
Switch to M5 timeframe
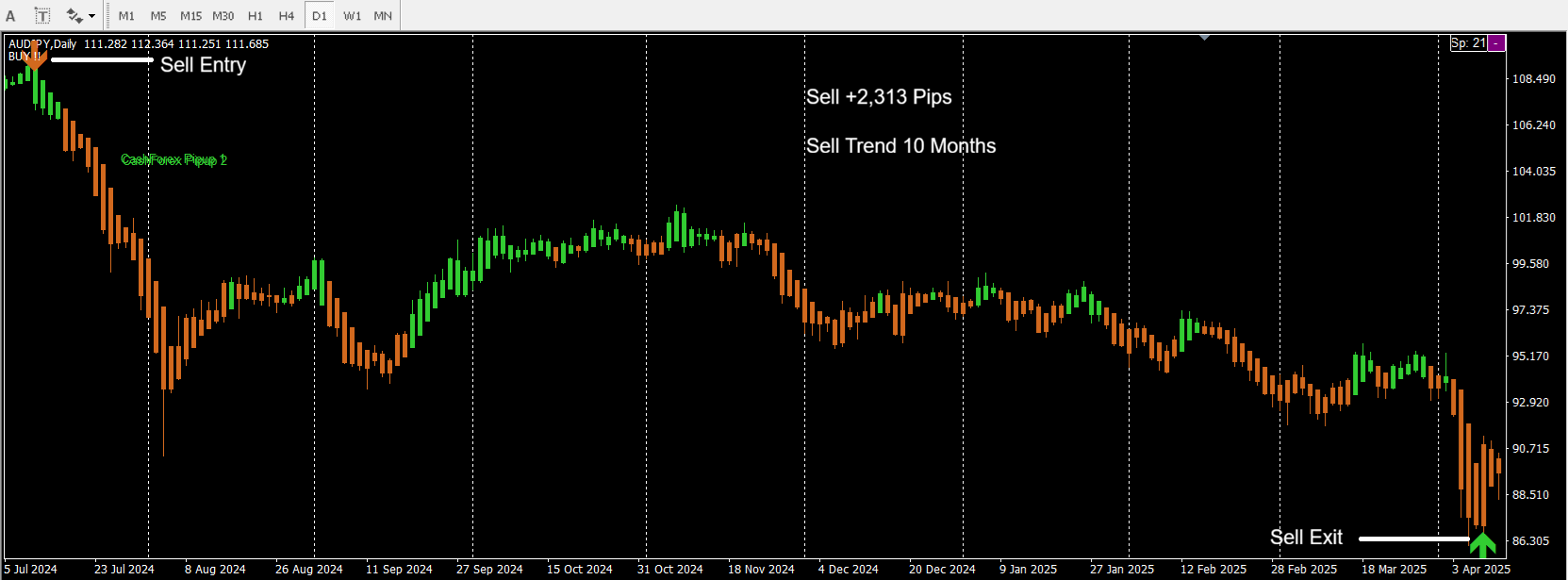click(x=158, y=16)
